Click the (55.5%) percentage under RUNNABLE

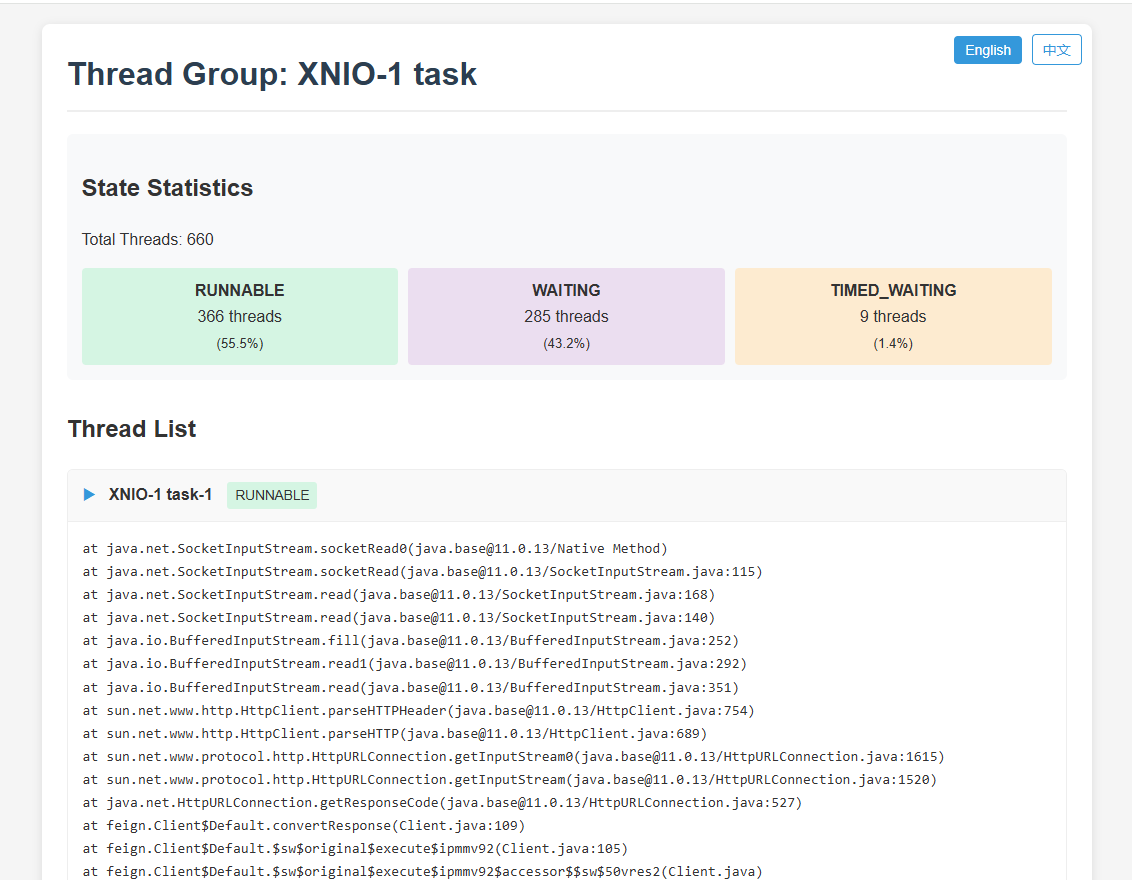pyautogui.click(x=240, y=344)
